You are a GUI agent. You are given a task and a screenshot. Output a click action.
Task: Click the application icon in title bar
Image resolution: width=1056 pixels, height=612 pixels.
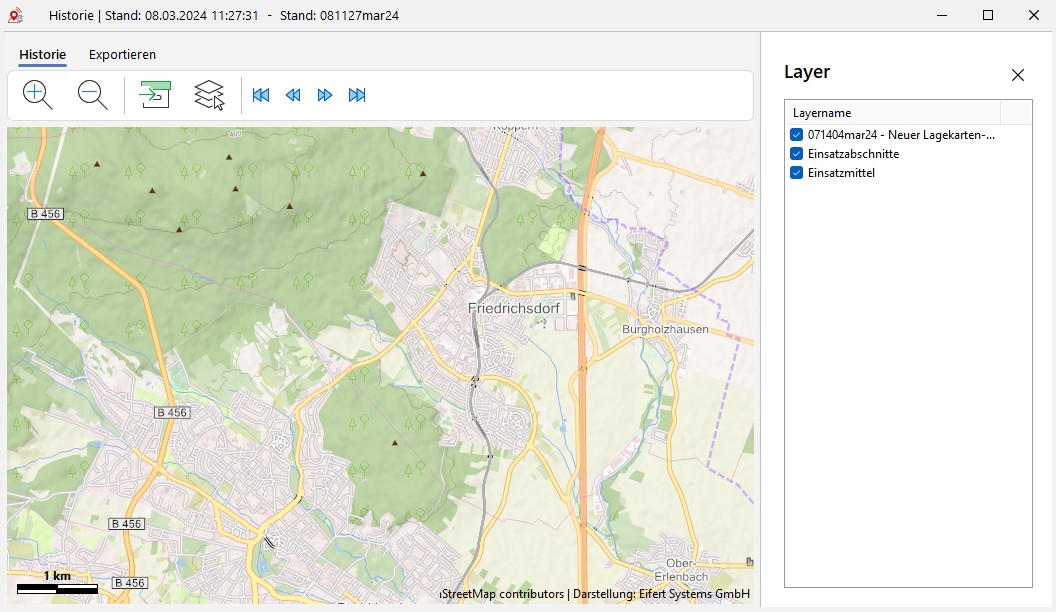[16, 15]
